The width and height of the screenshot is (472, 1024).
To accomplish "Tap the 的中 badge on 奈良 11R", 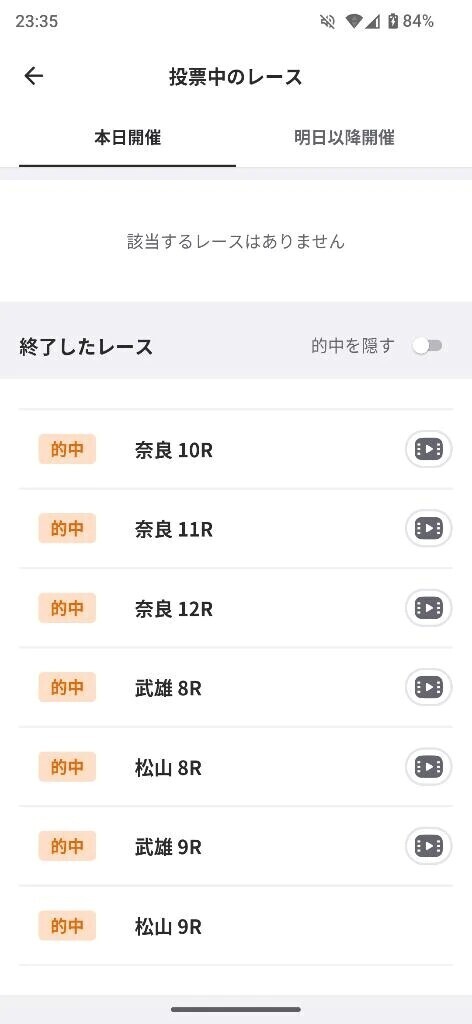I will (67, 528).
